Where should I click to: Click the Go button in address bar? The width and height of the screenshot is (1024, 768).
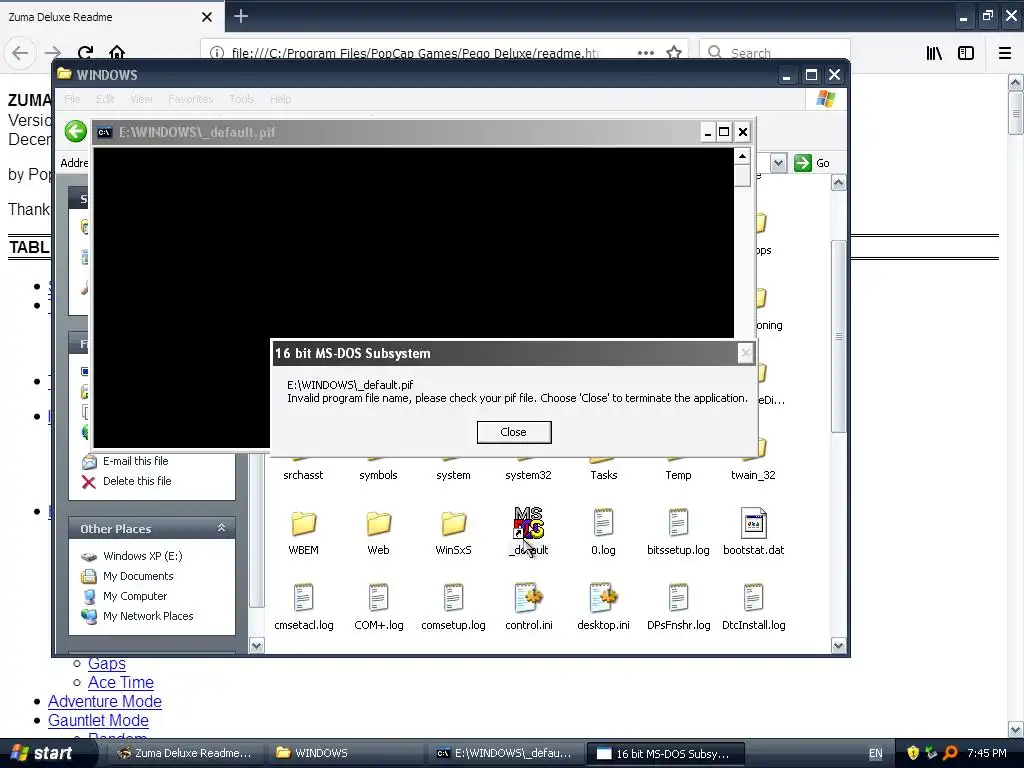[x=812, y=163]
